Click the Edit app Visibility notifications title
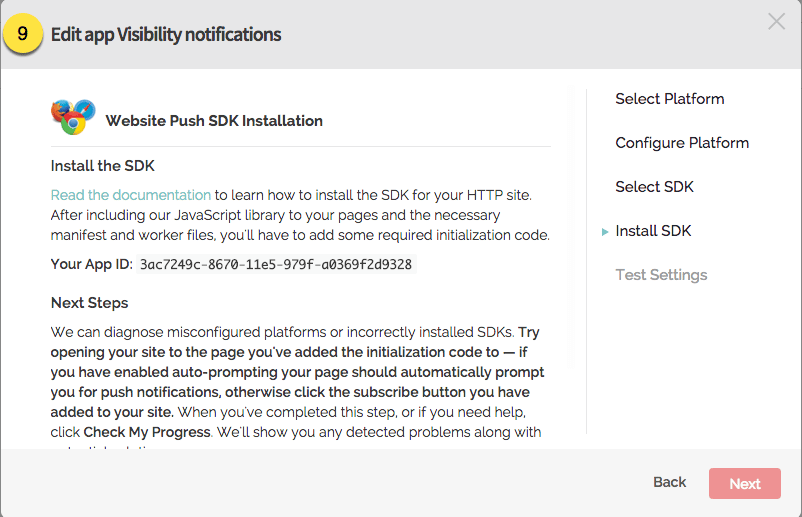The height and width of the screenshot is (517, 802). tap(166, 35)
